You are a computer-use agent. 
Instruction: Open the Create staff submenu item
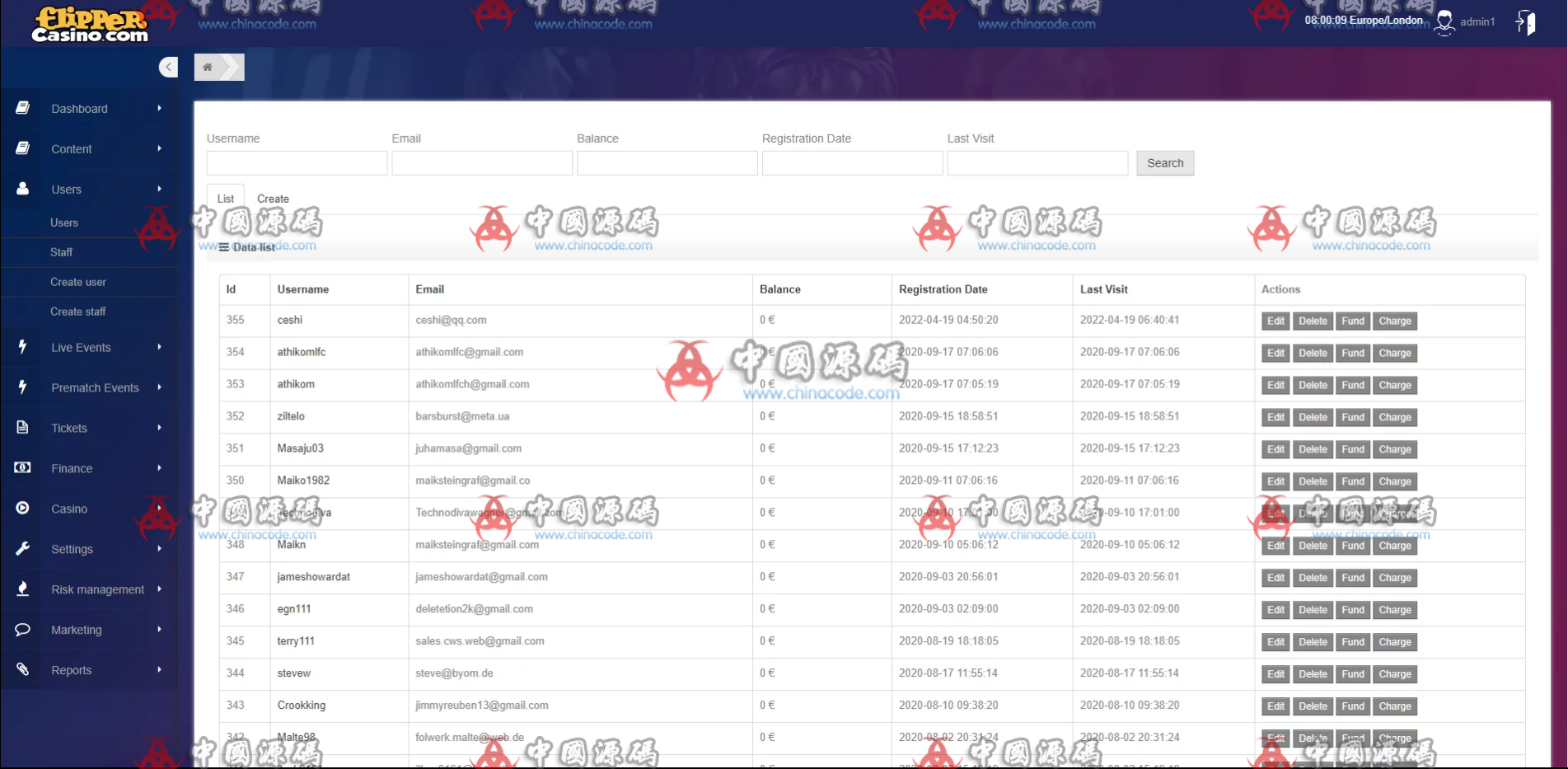(x=78, y=312)
